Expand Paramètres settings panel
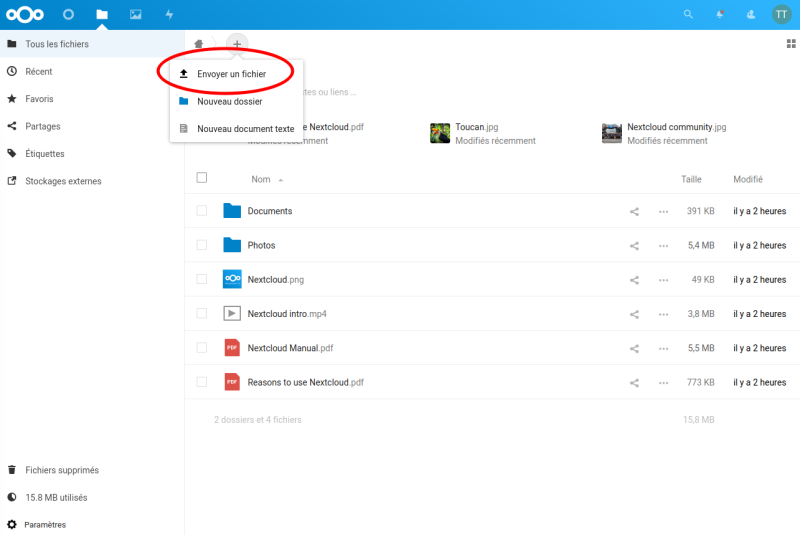800x535 pixels. [x=45, y=524]
